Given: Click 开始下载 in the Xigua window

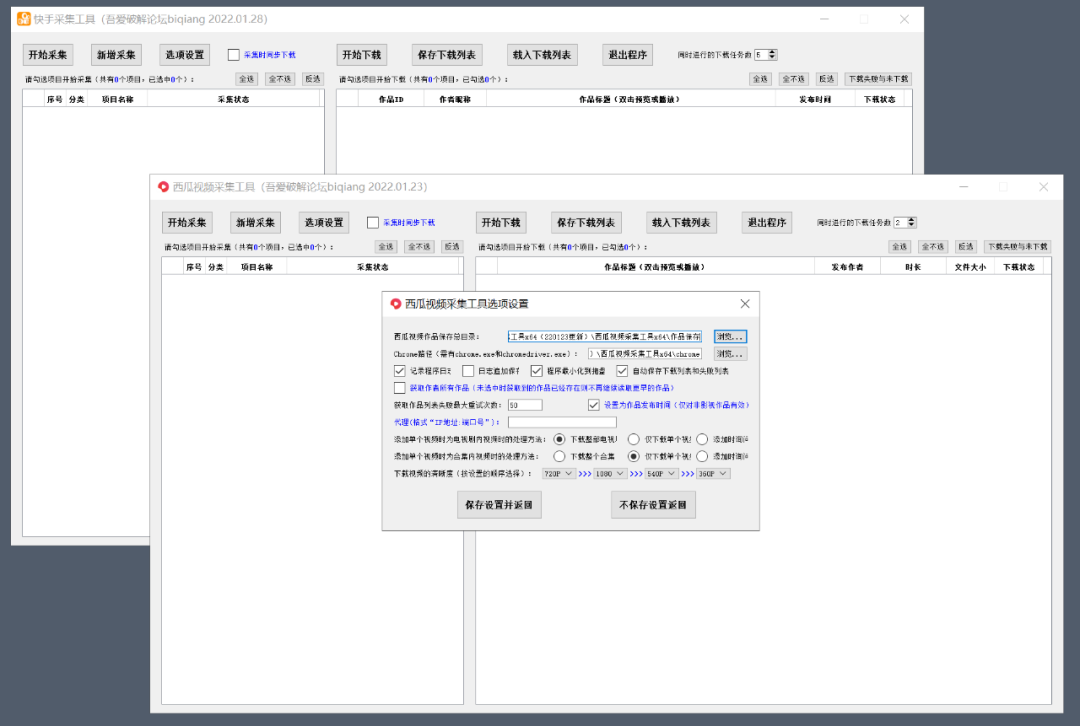Looking at the screenshot, I should point(501,222).
